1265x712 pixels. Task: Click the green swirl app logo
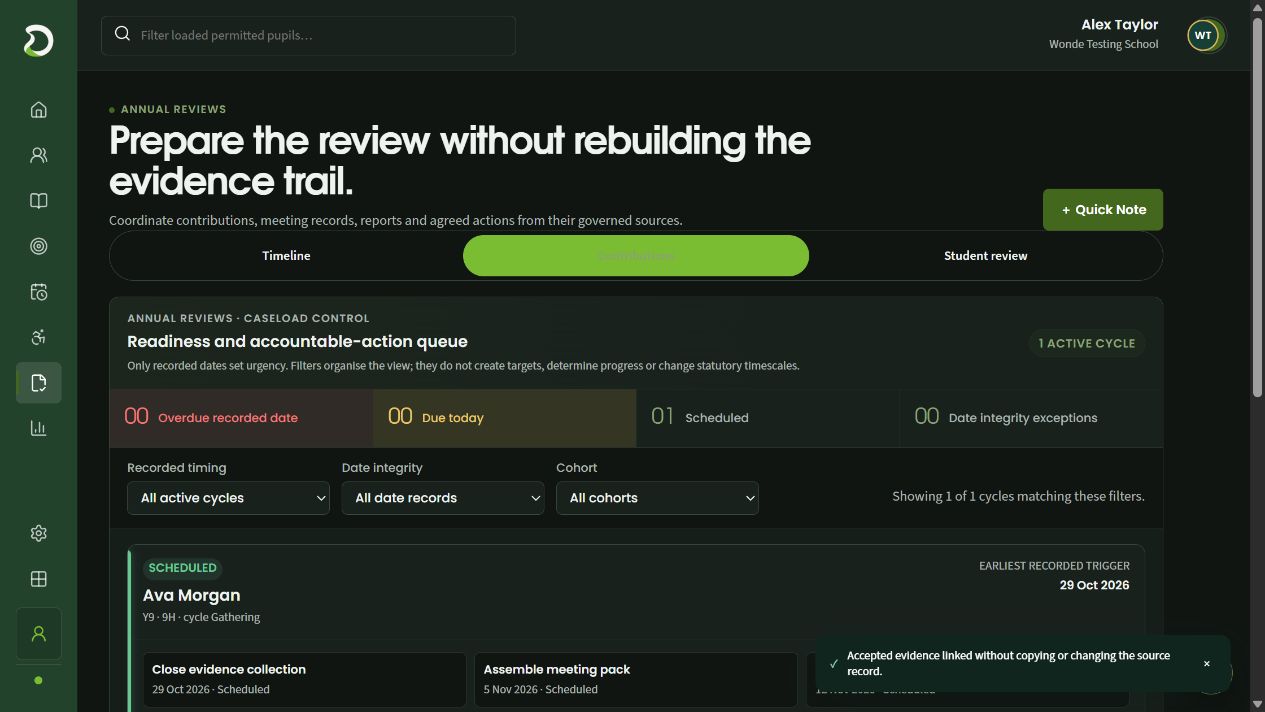pyautogui.click(x=38, y=40)
